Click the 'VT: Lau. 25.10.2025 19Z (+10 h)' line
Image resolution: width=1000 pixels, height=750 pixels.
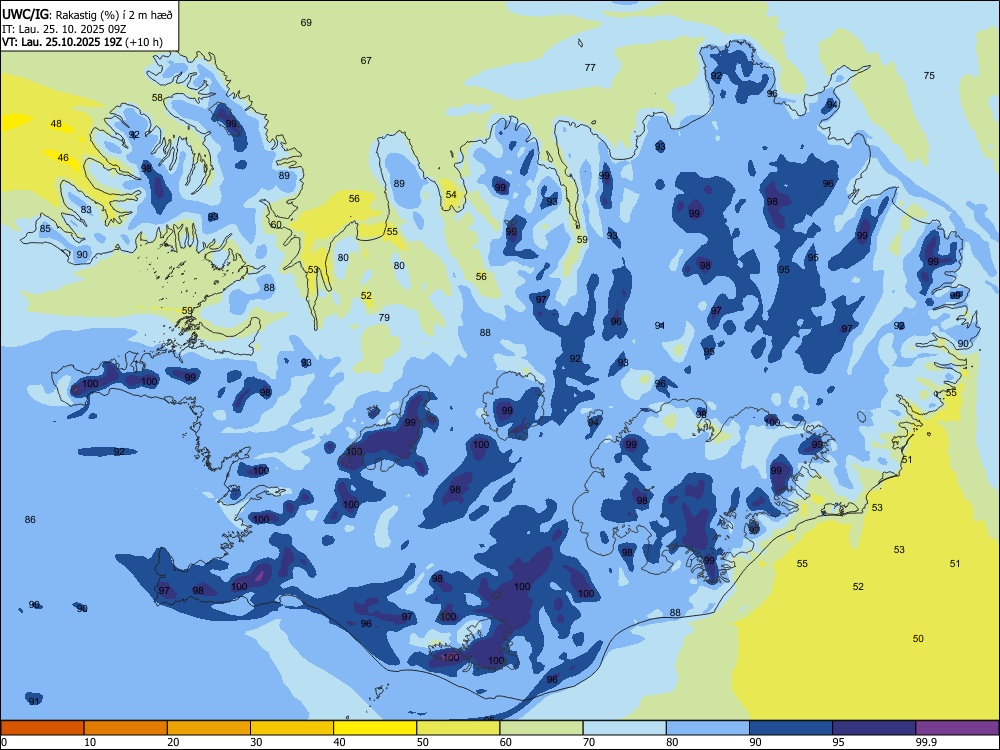click(x=82, y=43)
